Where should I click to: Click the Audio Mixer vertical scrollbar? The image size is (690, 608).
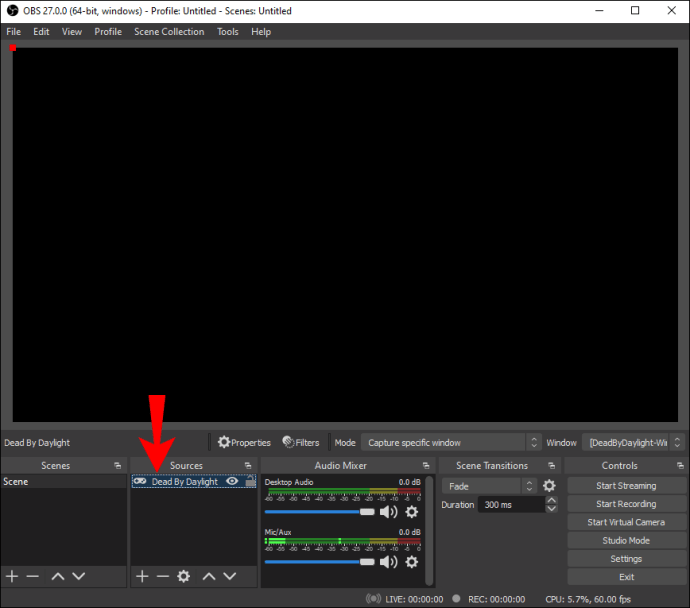(429, 530)
